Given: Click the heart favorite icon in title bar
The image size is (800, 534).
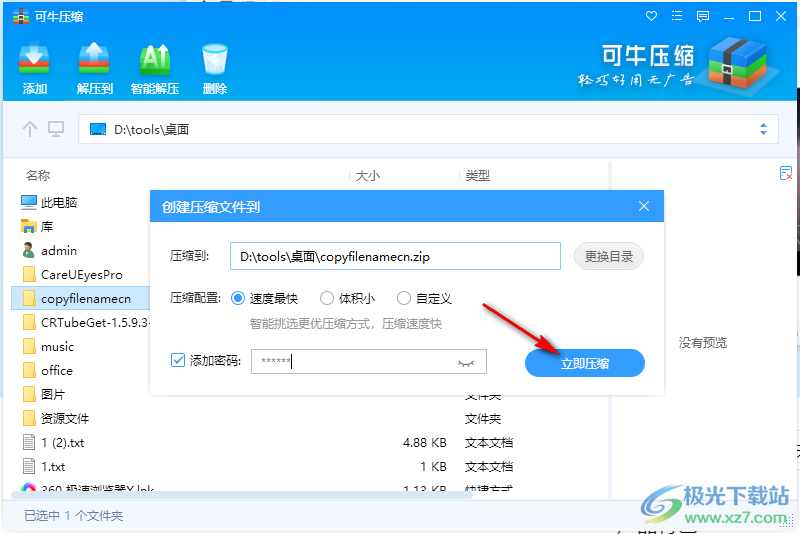Looking at the screenshot, I should (651, 16).
